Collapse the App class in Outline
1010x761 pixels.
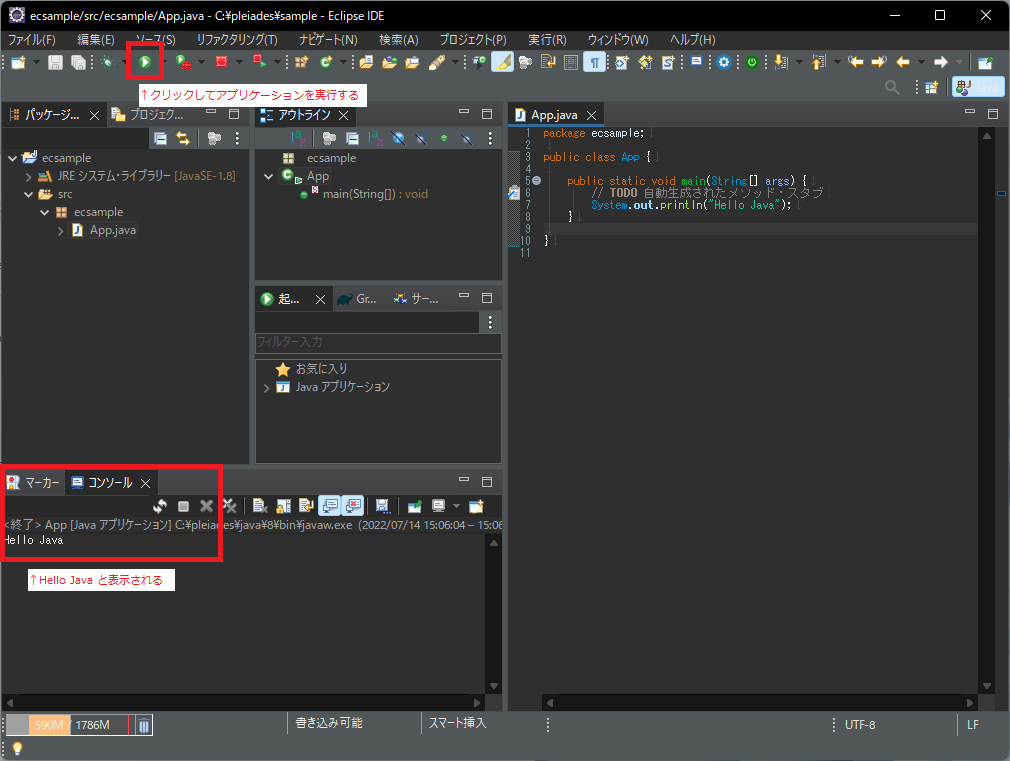click(269, 176)
